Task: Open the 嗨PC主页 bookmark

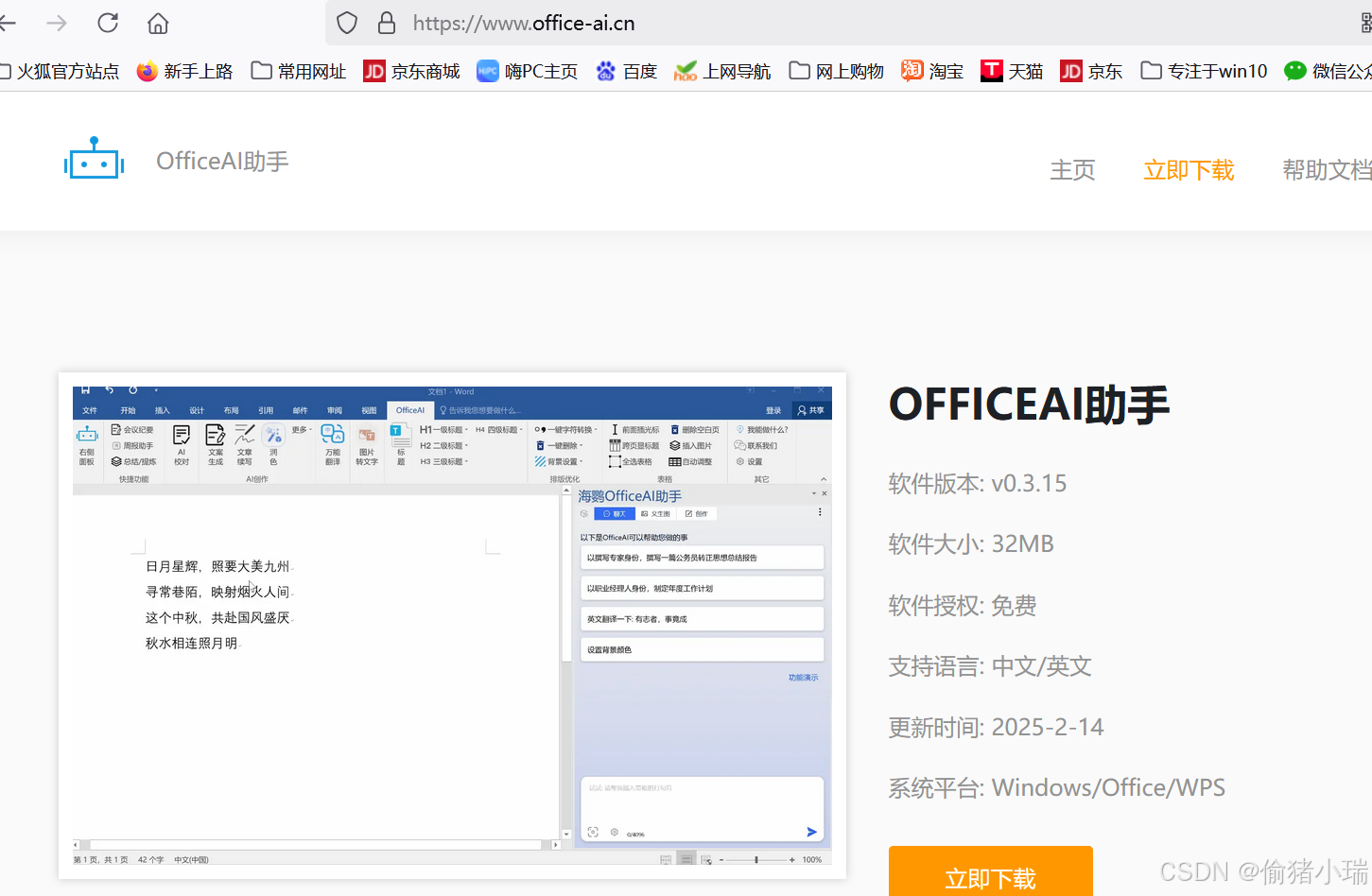Action: tap(528, 71)
